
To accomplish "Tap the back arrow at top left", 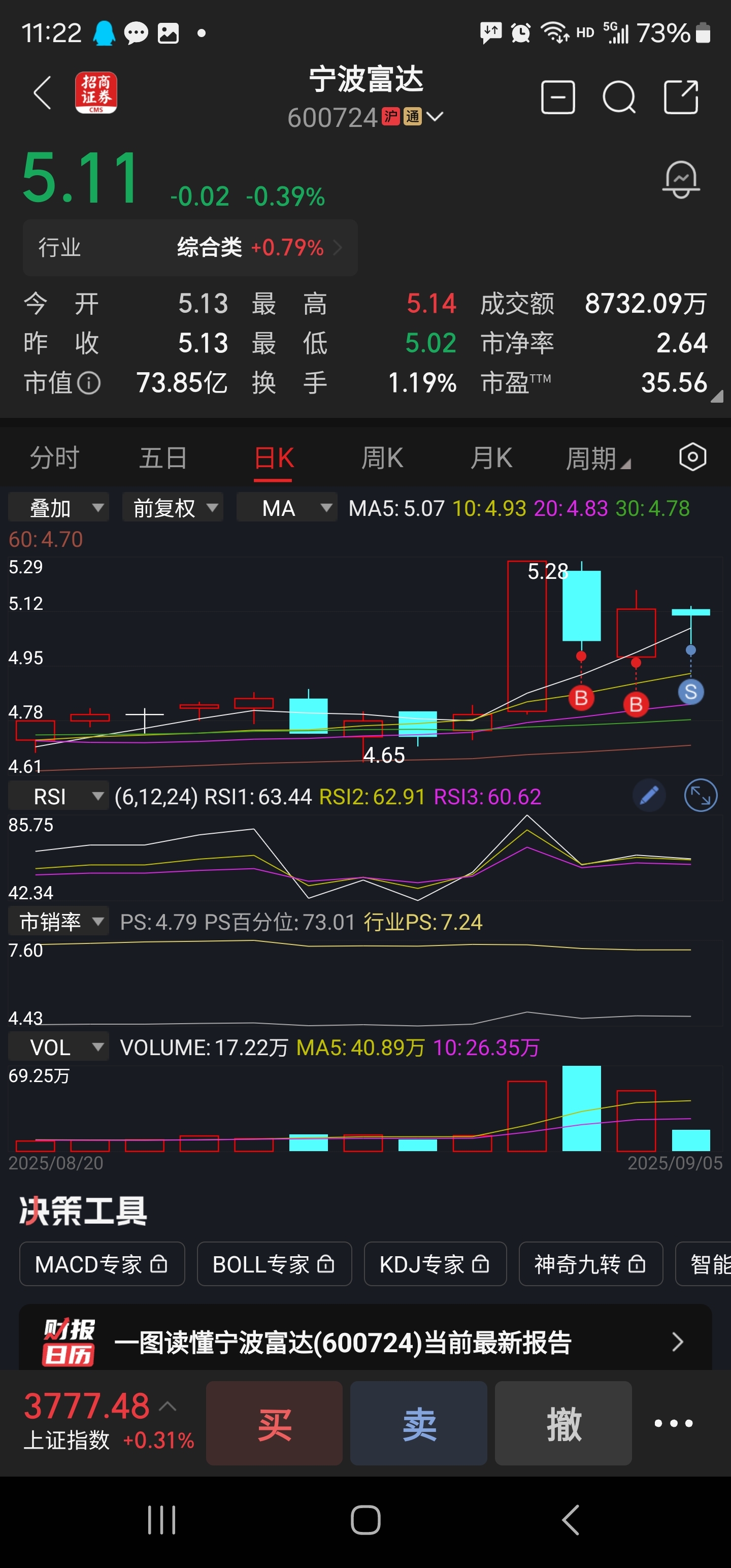I will [42, 94].
